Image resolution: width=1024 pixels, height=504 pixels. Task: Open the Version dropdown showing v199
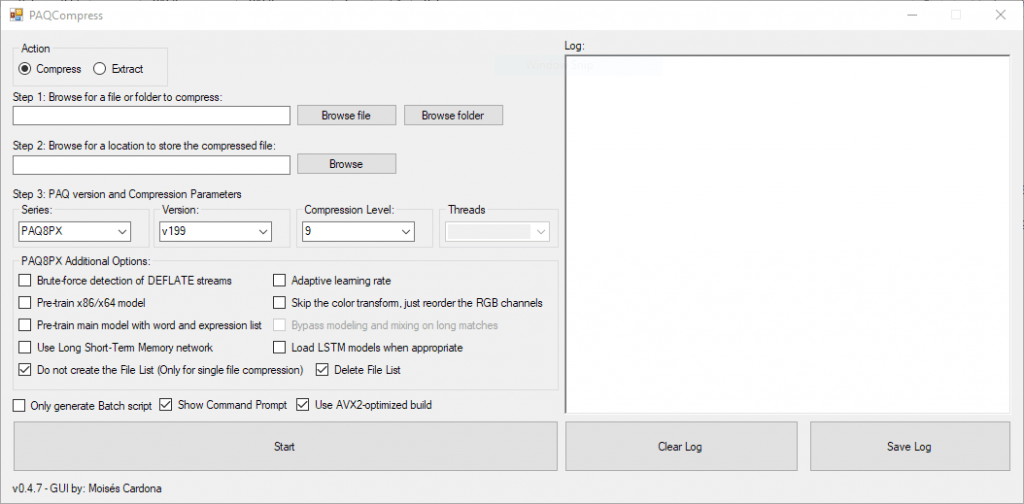(216, 231)
